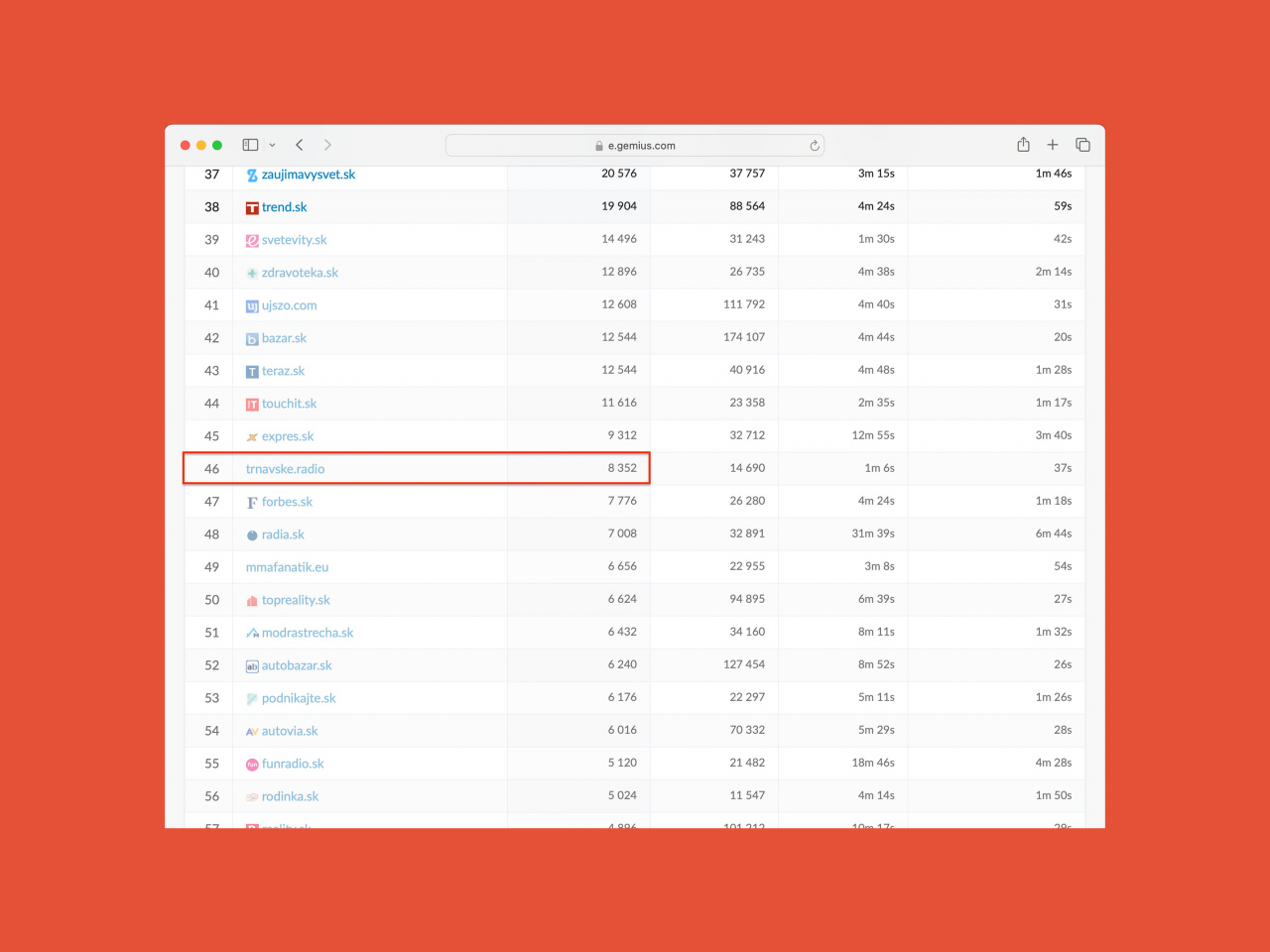The image size is (1270, 952).
Task: Click the zdravoteka.sk green cross favicon
Action: pos(252,274)
